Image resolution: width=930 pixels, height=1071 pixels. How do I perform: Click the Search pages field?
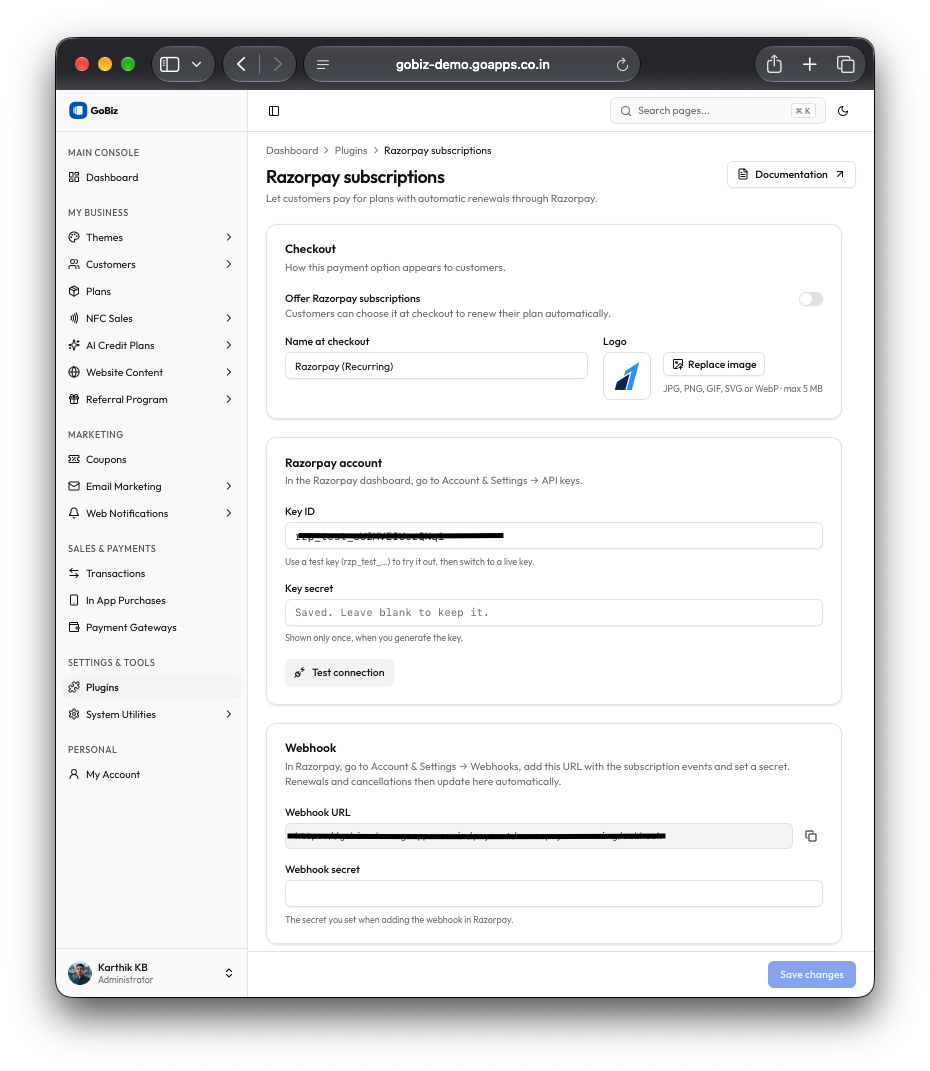pyautogui.click(x=717, y=111)
